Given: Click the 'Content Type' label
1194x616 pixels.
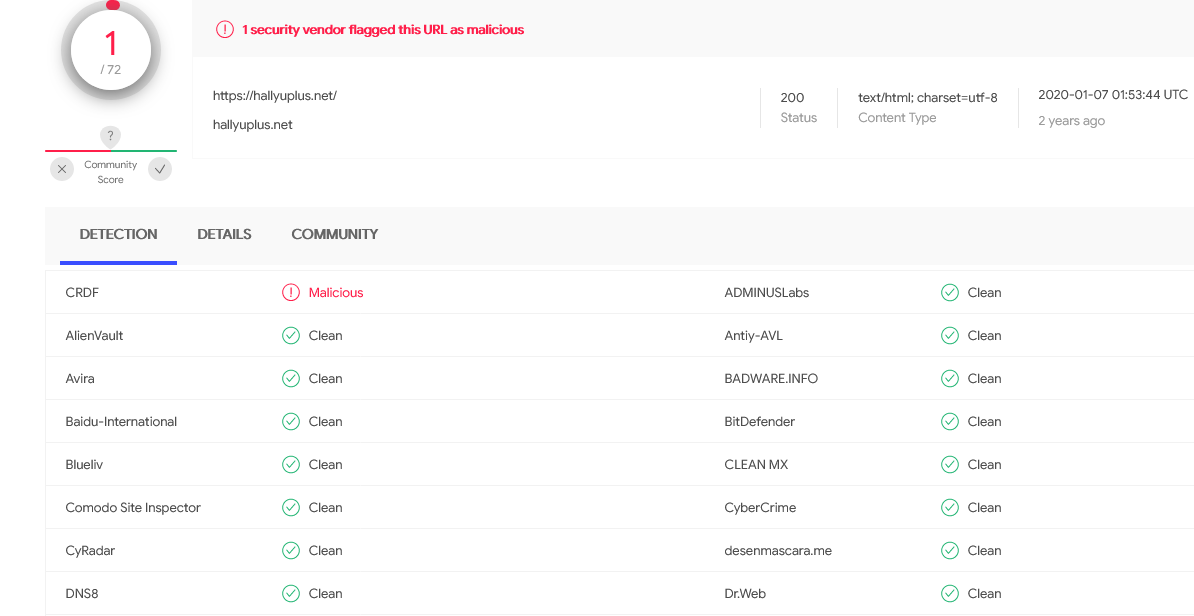Looking at the screenshot, I should [897, 118].
